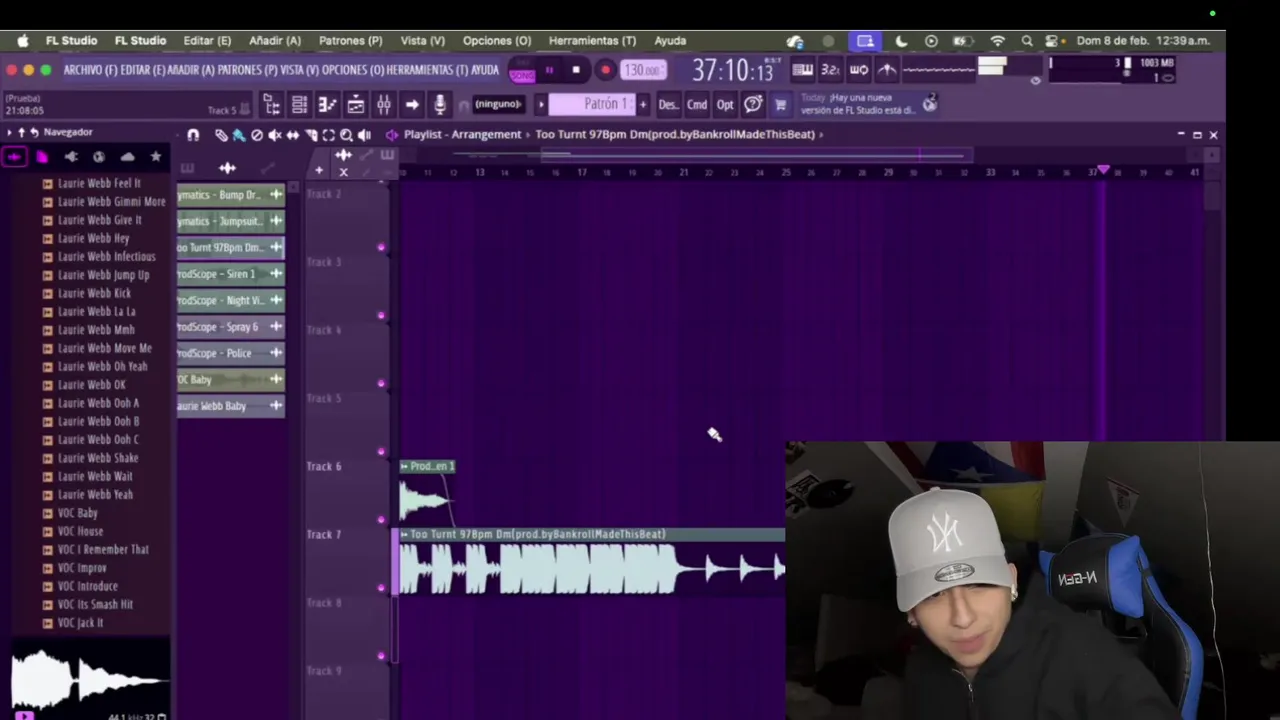This screenshot has width=1280, height=720.
Task: Select the Delete tool circle-slash icon
Action: coord(257,135)
